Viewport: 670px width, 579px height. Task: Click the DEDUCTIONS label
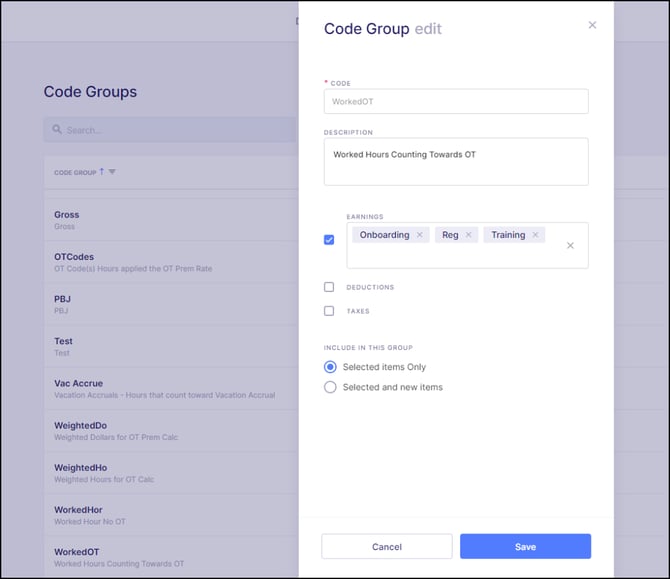(x=370, y=287)
